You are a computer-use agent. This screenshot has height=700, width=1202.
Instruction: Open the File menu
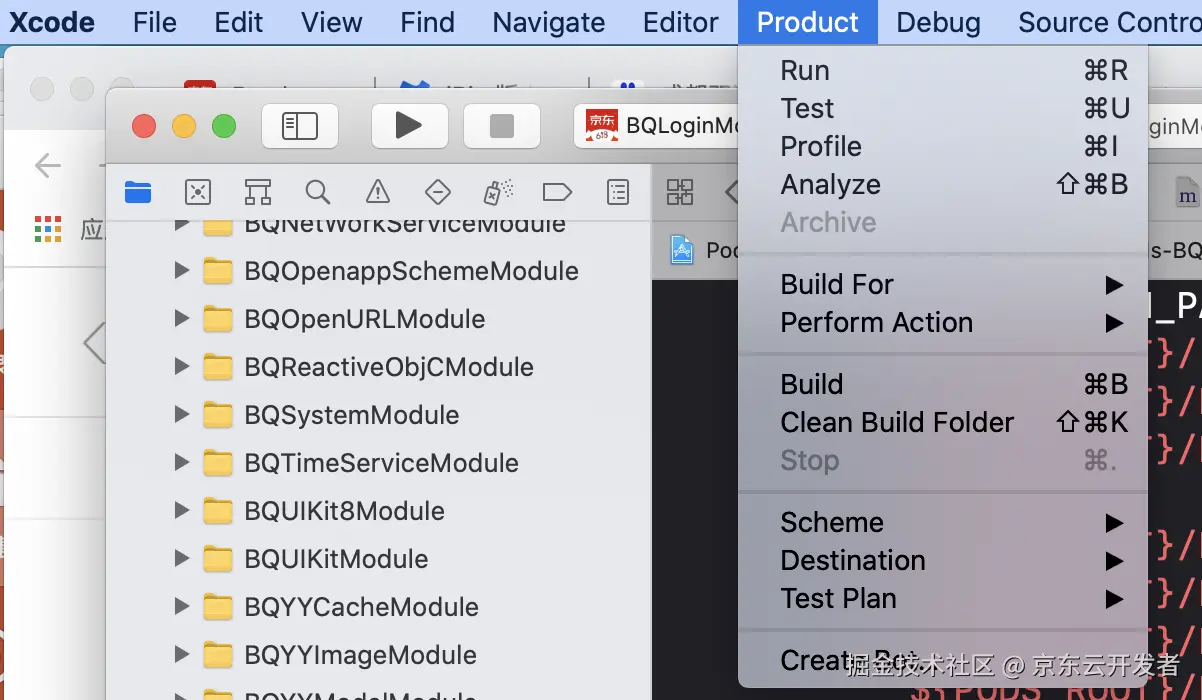155,22
